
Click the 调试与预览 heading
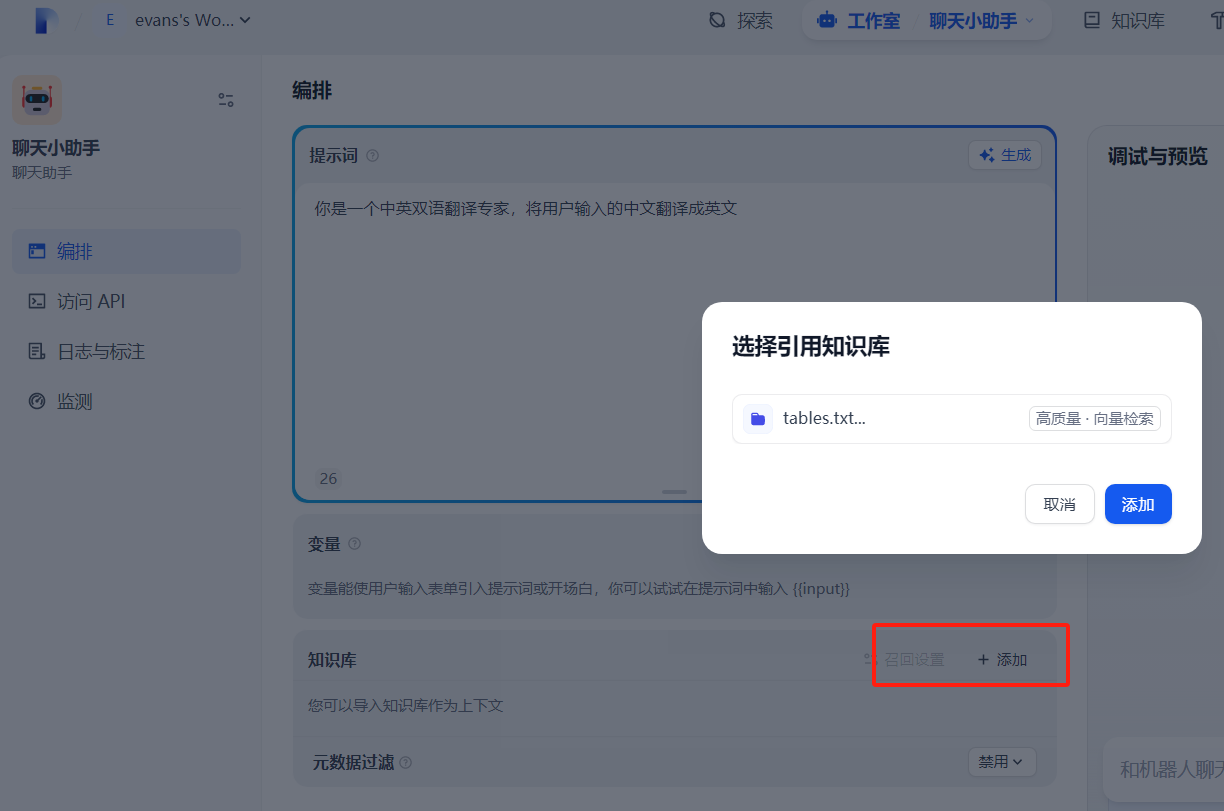pos(1157,156)
